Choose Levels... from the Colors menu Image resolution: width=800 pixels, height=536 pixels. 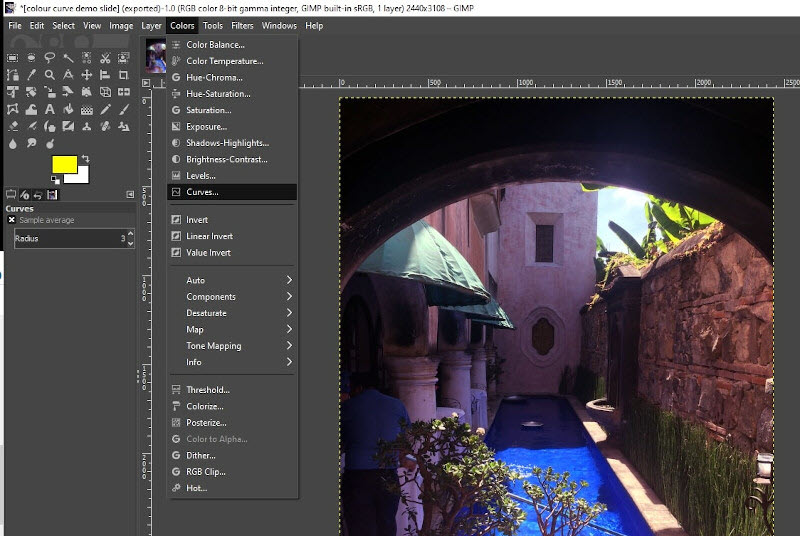click(x=232, y=175)
